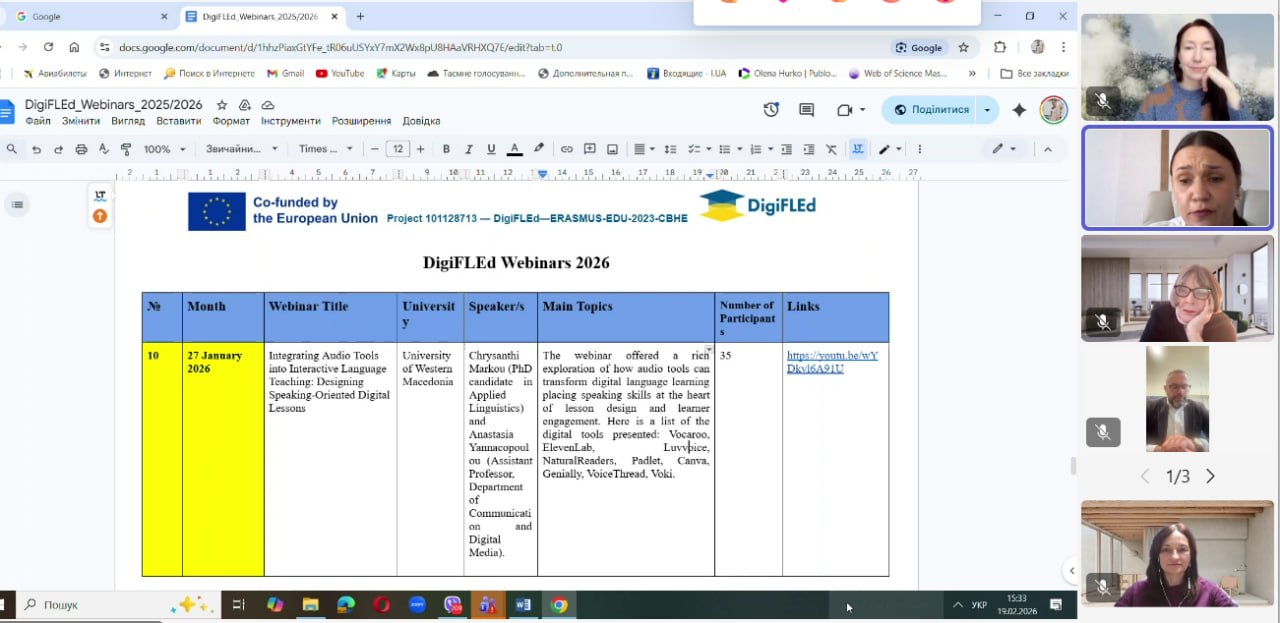
Task: Open the Вставити menu
Action: 178,121
